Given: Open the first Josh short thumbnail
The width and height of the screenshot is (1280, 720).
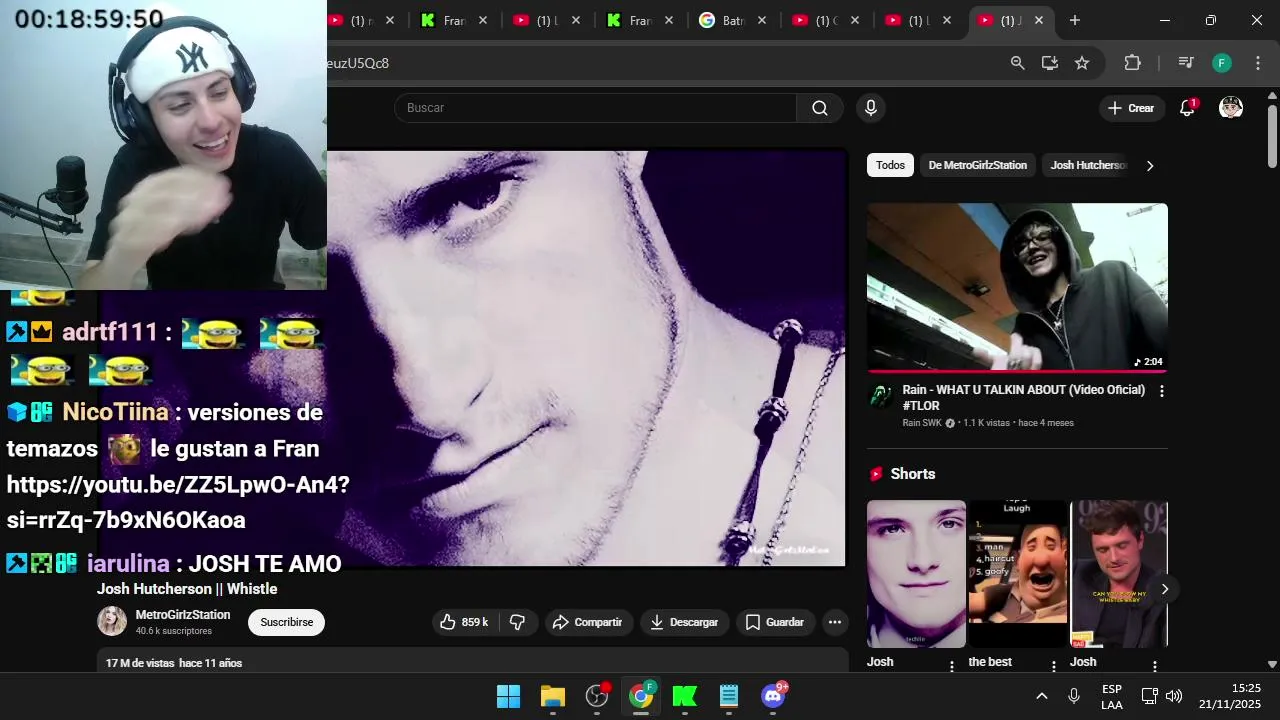Looking at the screenshot, I should point(916,574).
